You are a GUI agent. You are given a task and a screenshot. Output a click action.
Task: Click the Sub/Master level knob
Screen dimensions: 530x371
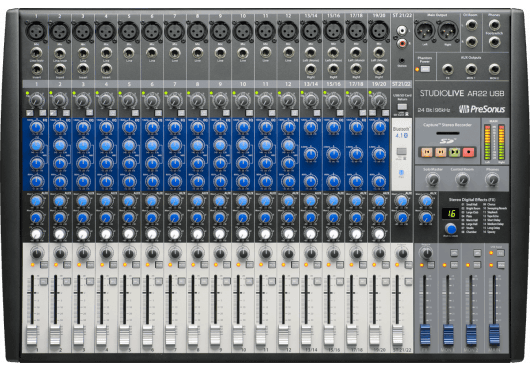tap(432, 179)
